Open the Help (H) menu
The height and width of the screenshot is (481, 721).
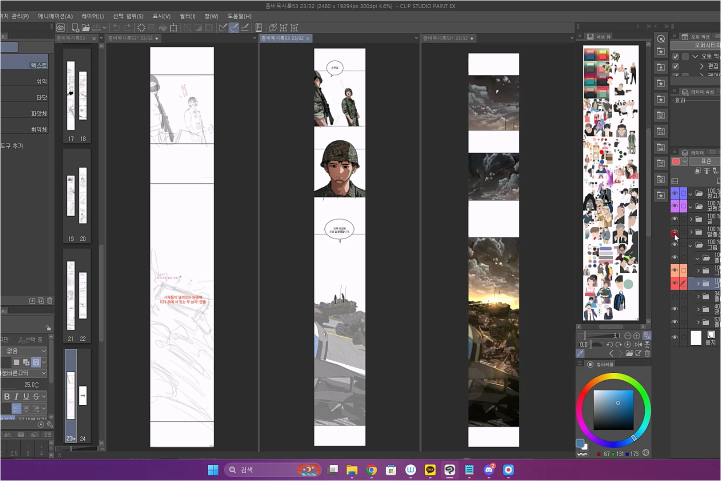click(x=239, y=16)
